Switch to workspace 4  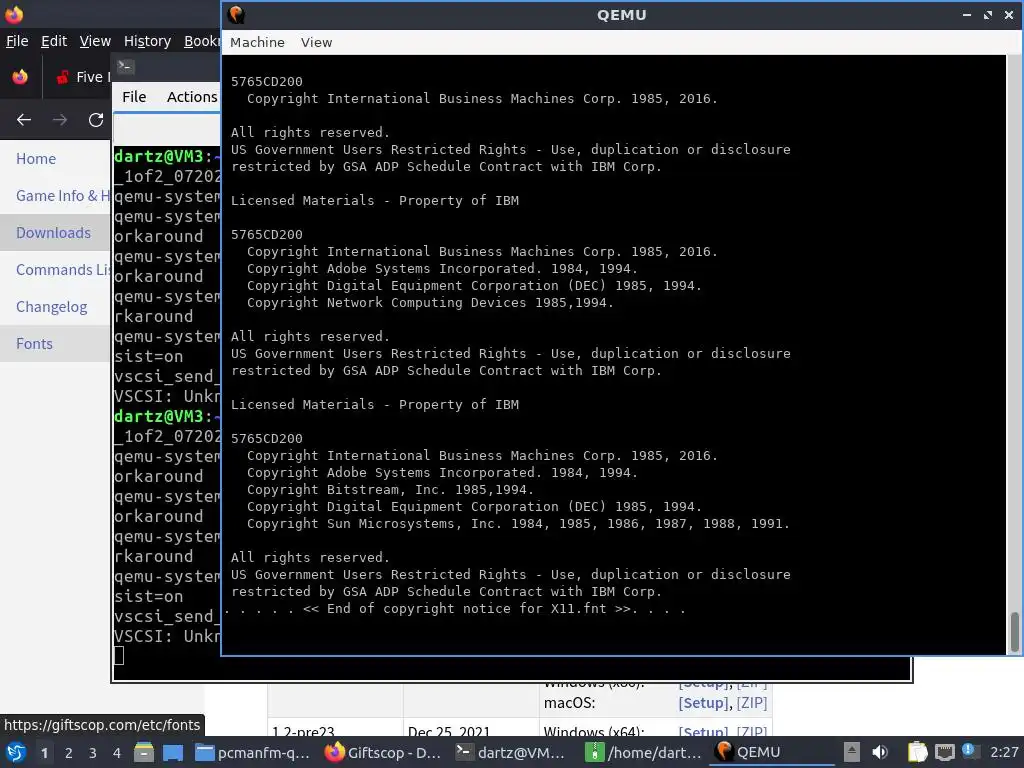click(x=117, y=753)
